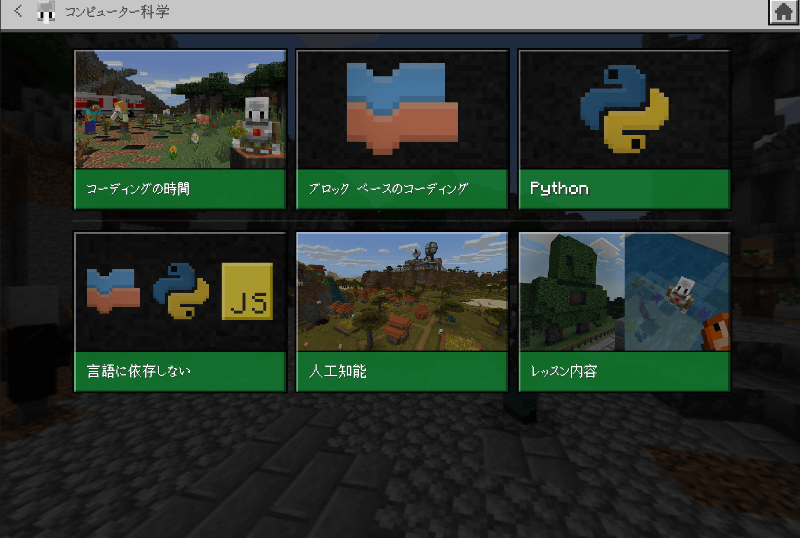This screenshot has height=538, width=800.
Task: Open the 人工知能 category label
Action: click(402, 371)
